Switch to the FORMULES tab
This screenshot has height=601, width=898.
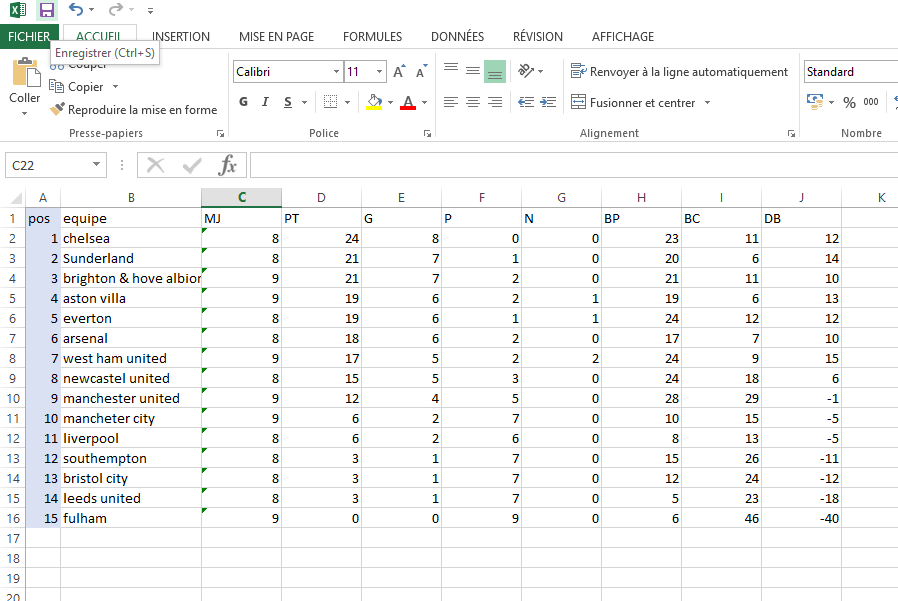[x=372, y=37]
